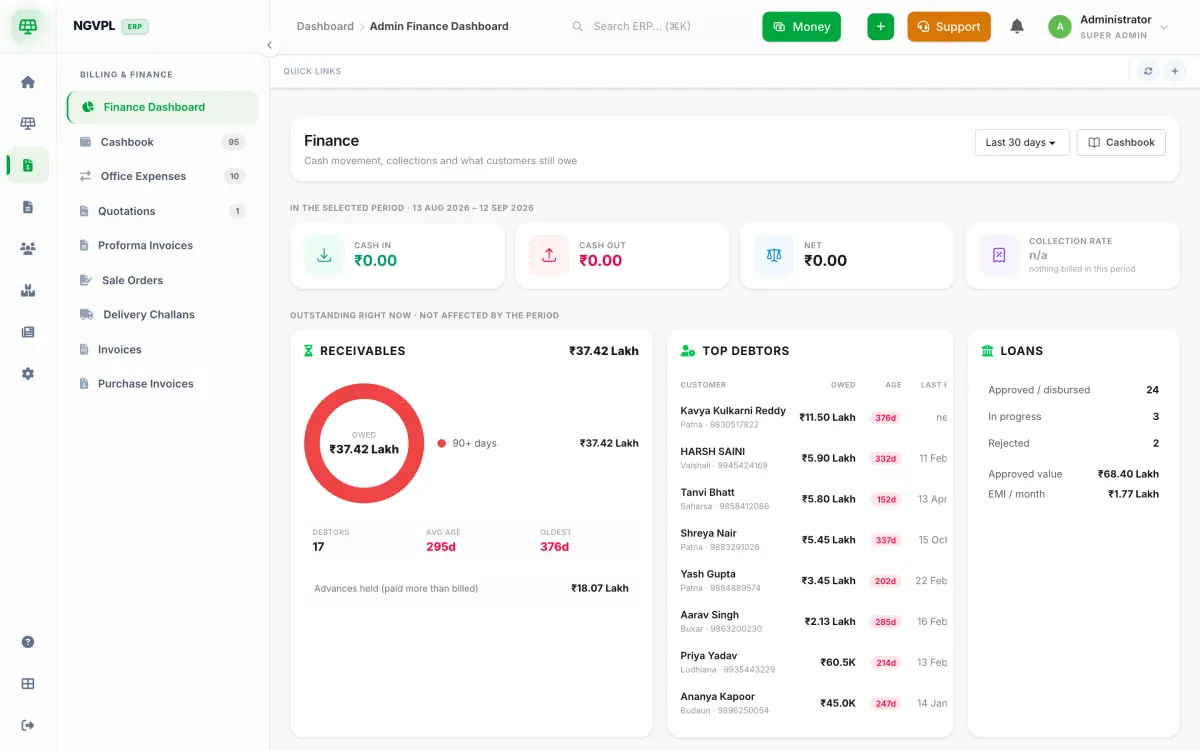This screenshot has height=750, width=1200.
Task: Click the Collection Rate percent icon
Action: 999,255
